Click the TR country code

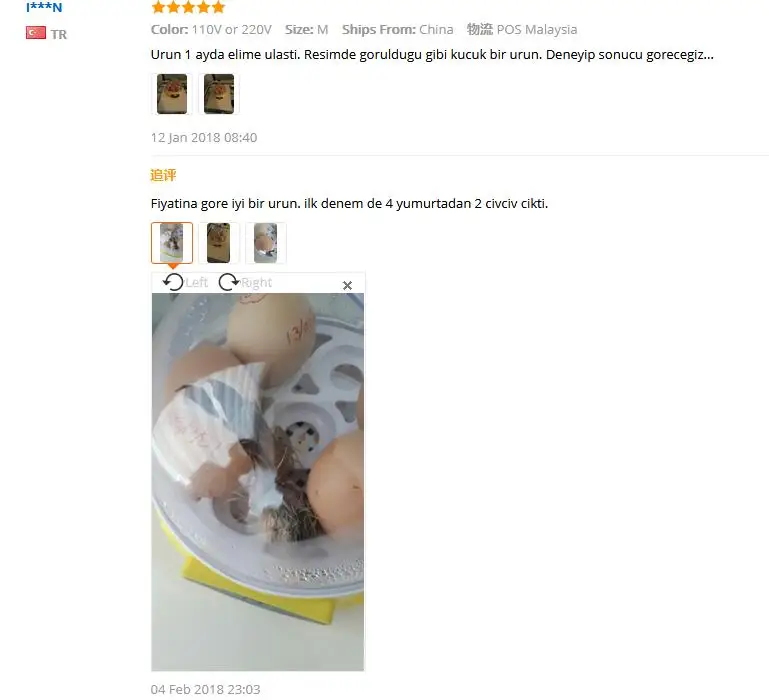tap(59, 34)
